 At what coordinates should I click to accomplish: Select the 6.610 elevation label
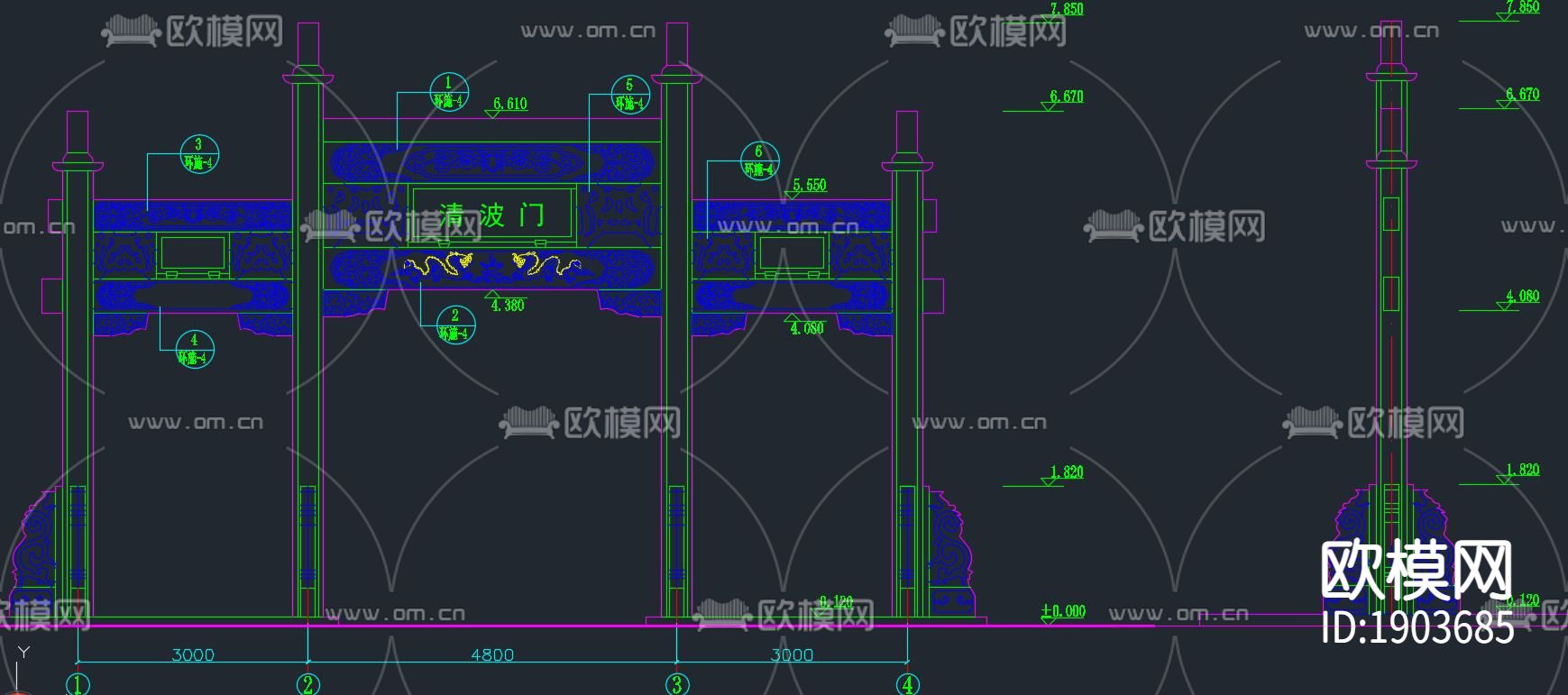point(510,104)
